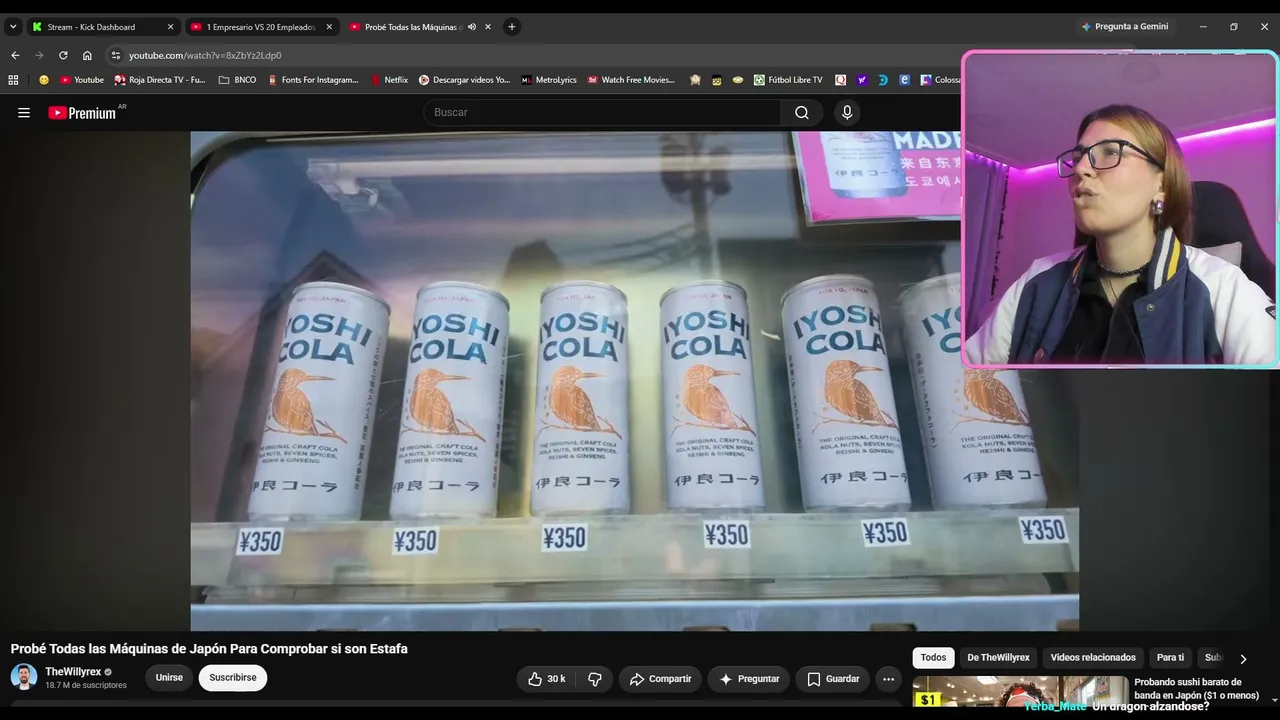Select the Todos filter chip
The width and height of the screenshot is (1280, 720).
point(933,658)
